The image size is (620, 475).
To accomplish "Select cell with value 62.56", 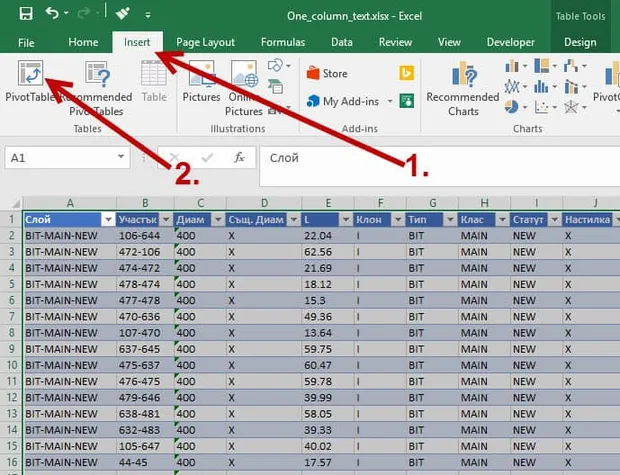I will pyautogui.click(x=328, y=252).
